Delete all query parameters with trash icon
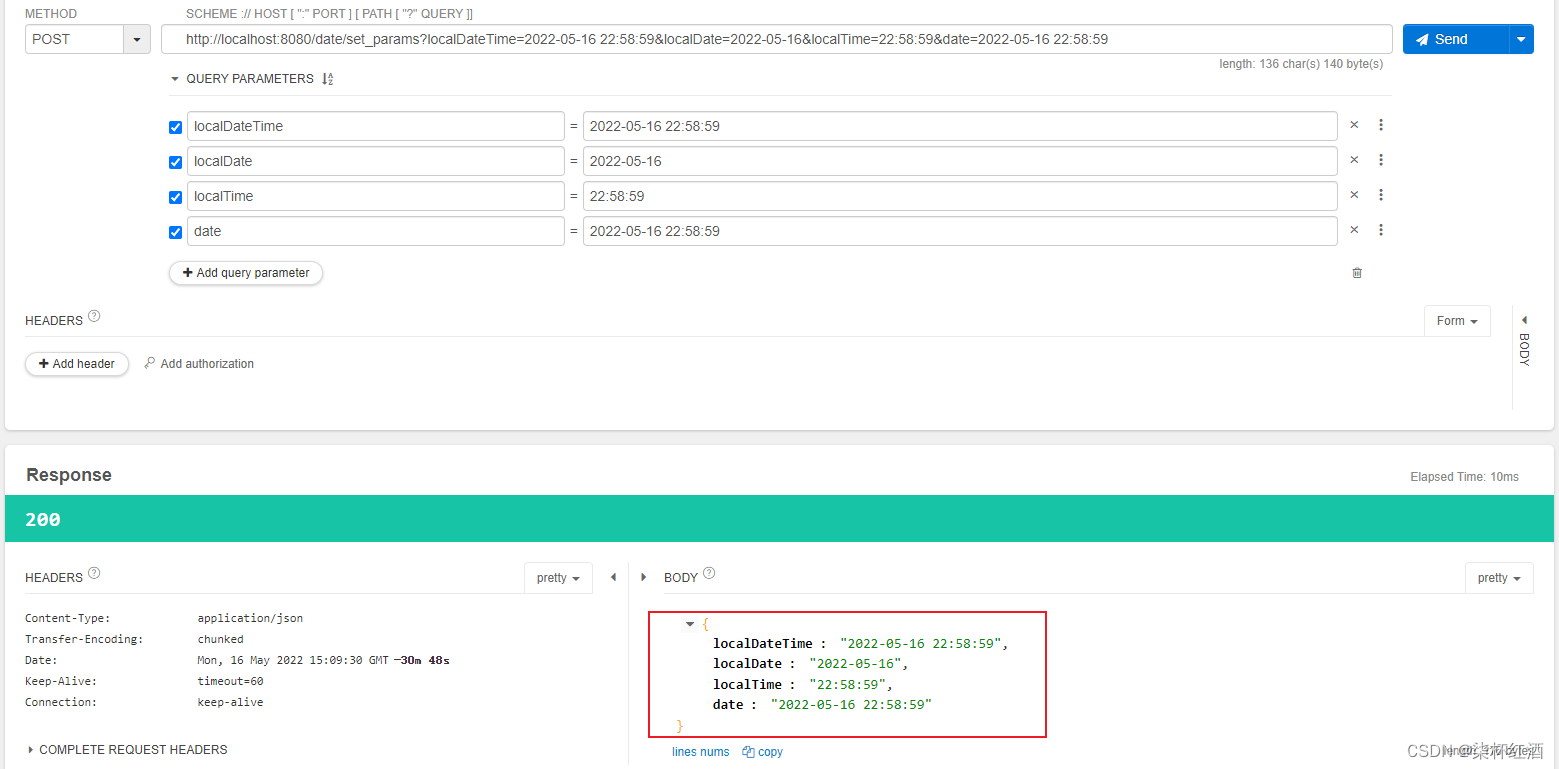The width and height of the screenshot is (1559, 769). pos(1357,273)
